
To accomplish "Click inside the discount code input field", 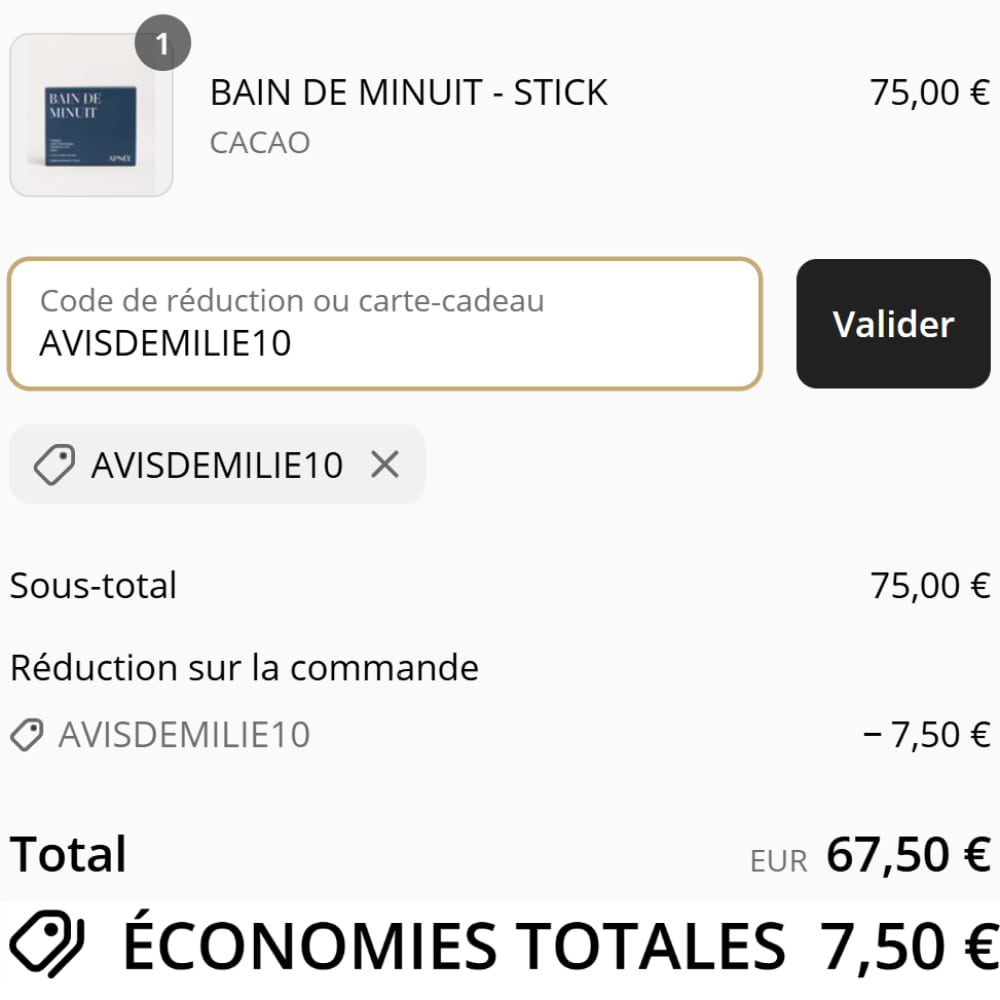I will coord(385,323).
